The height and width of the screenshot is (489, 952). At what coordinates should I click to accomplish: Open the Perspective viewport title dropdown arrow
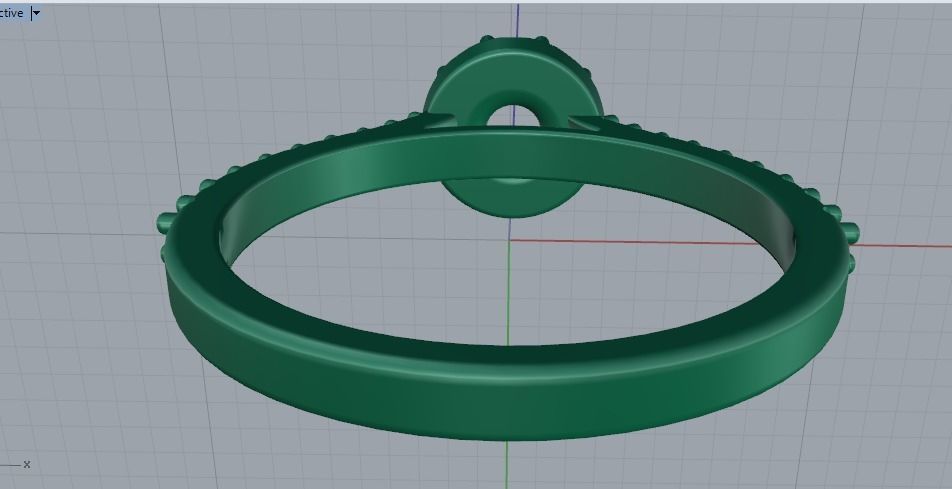click(x=36, y=13)
